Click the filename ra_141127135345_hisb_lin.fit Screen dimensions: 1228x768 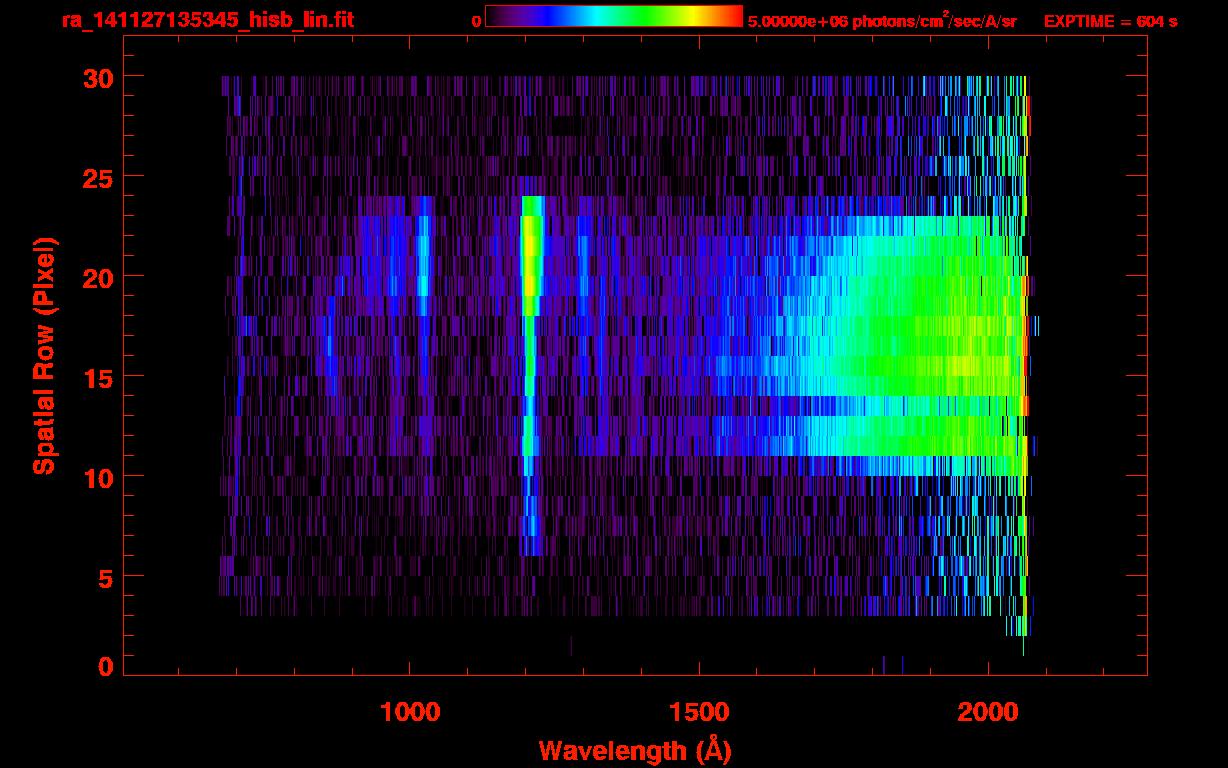pos(207,20)
